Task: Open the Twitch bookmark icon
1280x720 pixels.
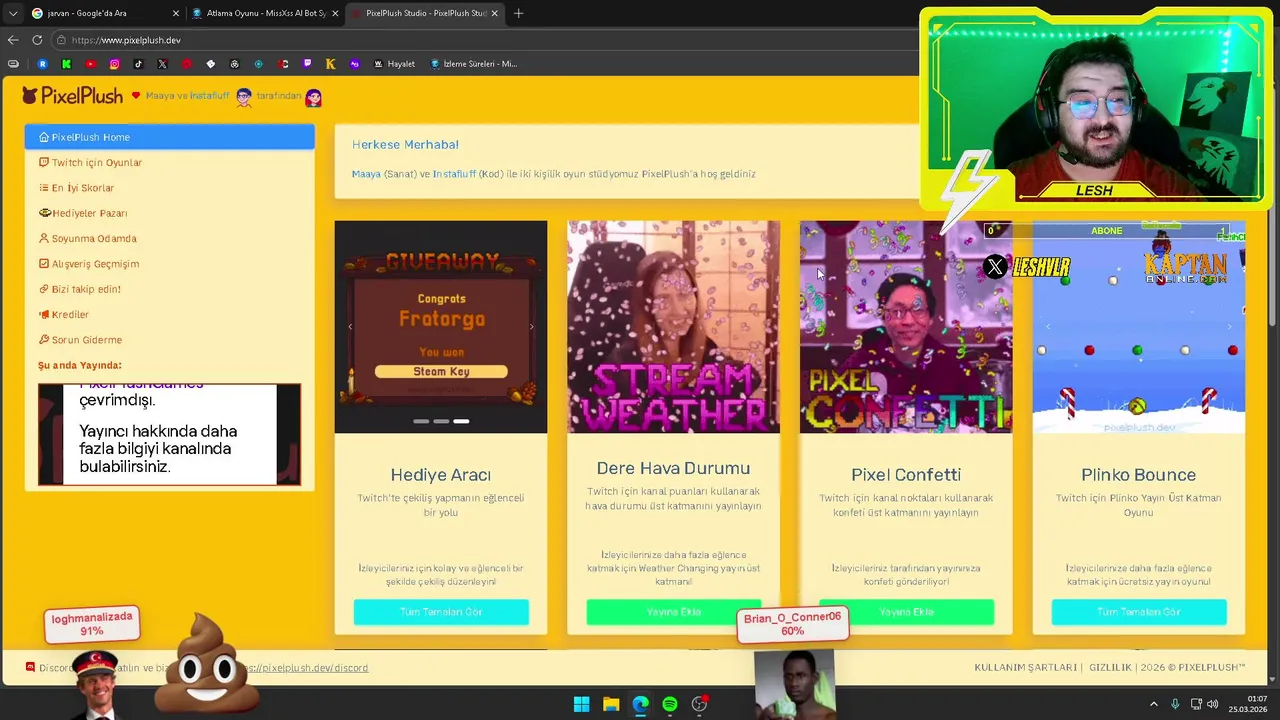Action: pos(306,64)
